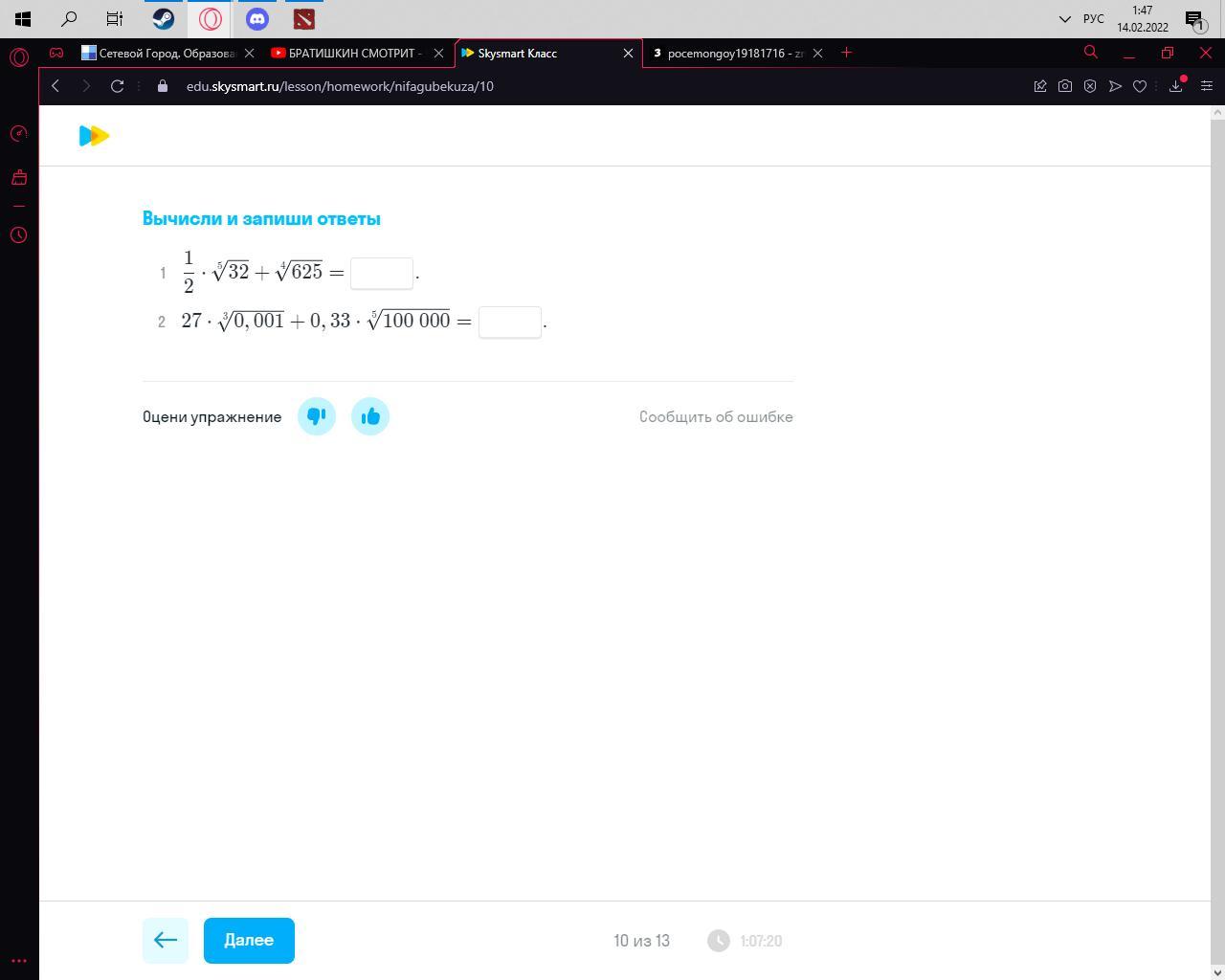
Task: Close the pocemongoy19181716 tab
Action: [x=817, y=53]
